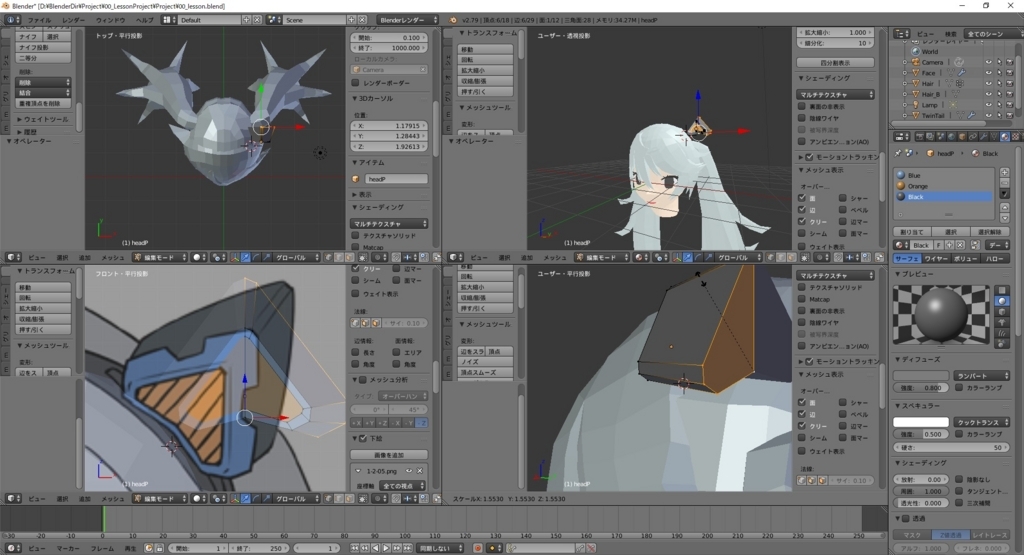Toggle the 透過 transparency checkbox
The width and height of the screenshot is (1024, 555).
(x=906, y=518)
